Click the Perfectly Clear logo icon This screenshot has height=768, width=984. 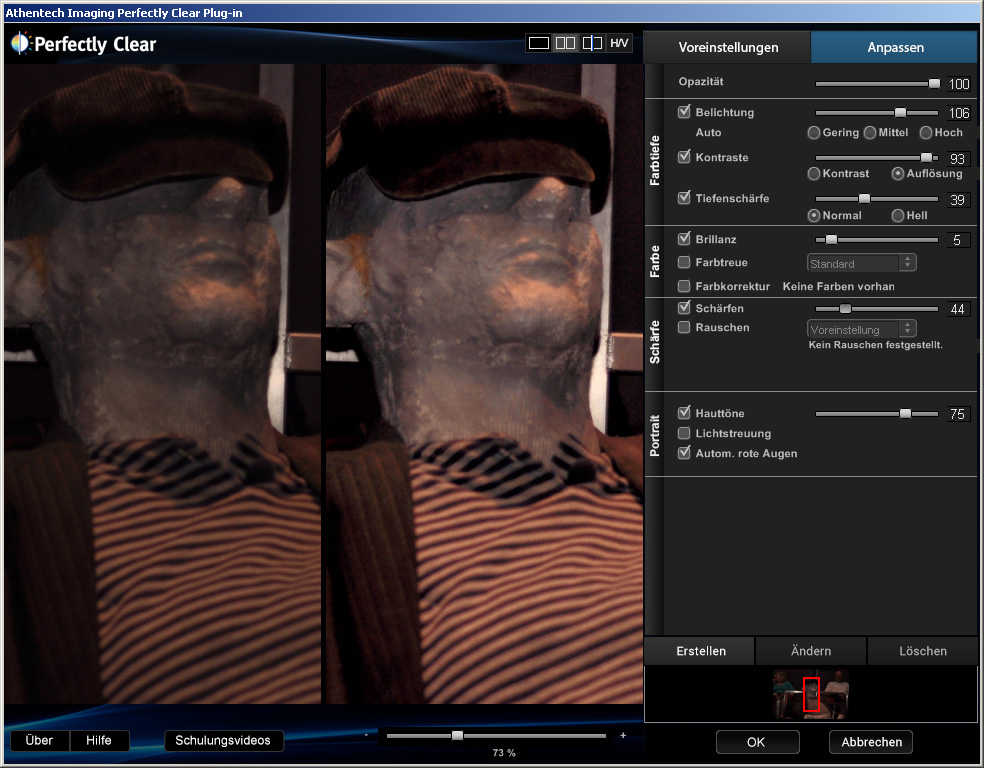click(x=20, y=43)
